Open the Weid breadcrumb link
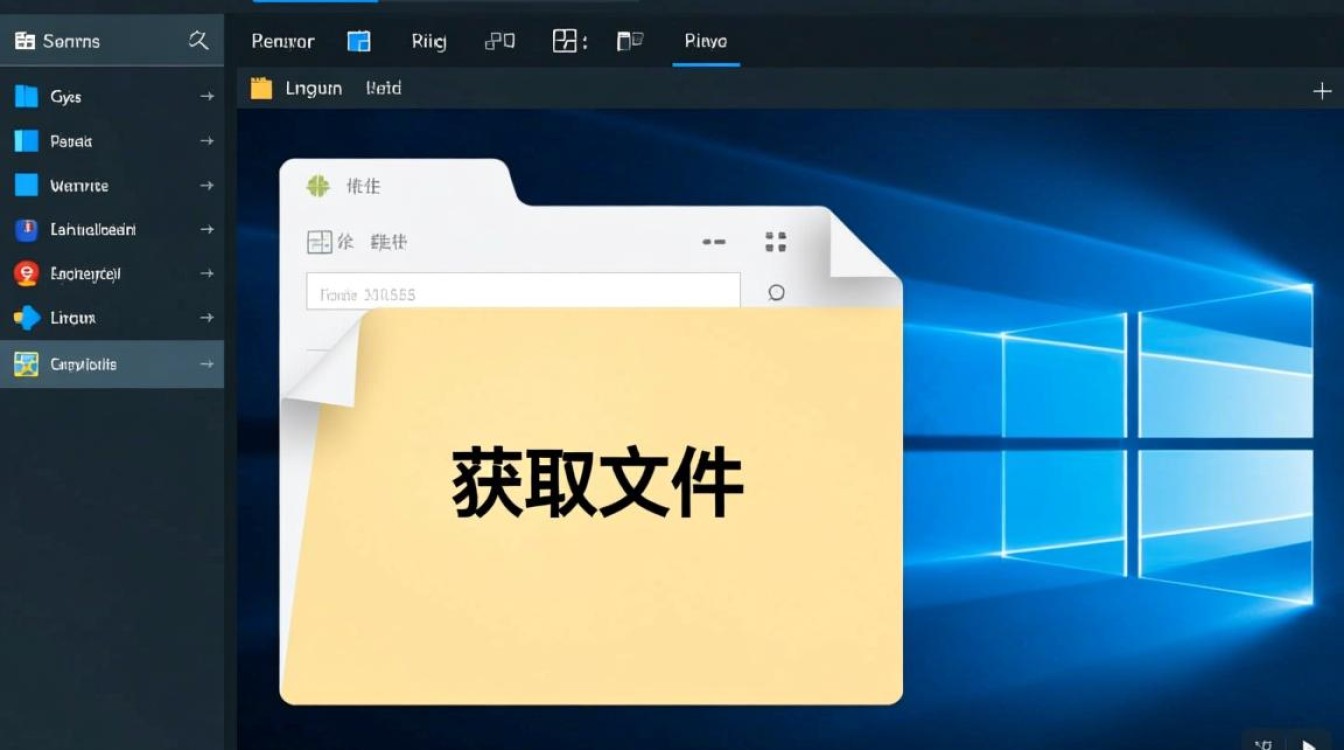 (384, 88)
